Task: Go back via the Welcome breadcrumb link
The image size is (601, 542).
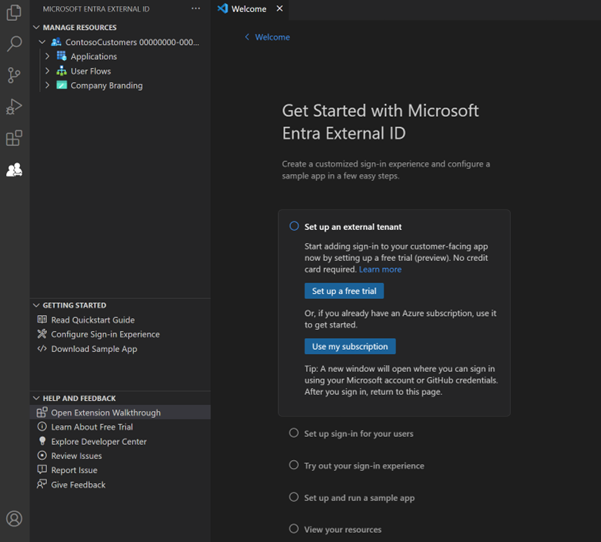Action: click(271, 37)
